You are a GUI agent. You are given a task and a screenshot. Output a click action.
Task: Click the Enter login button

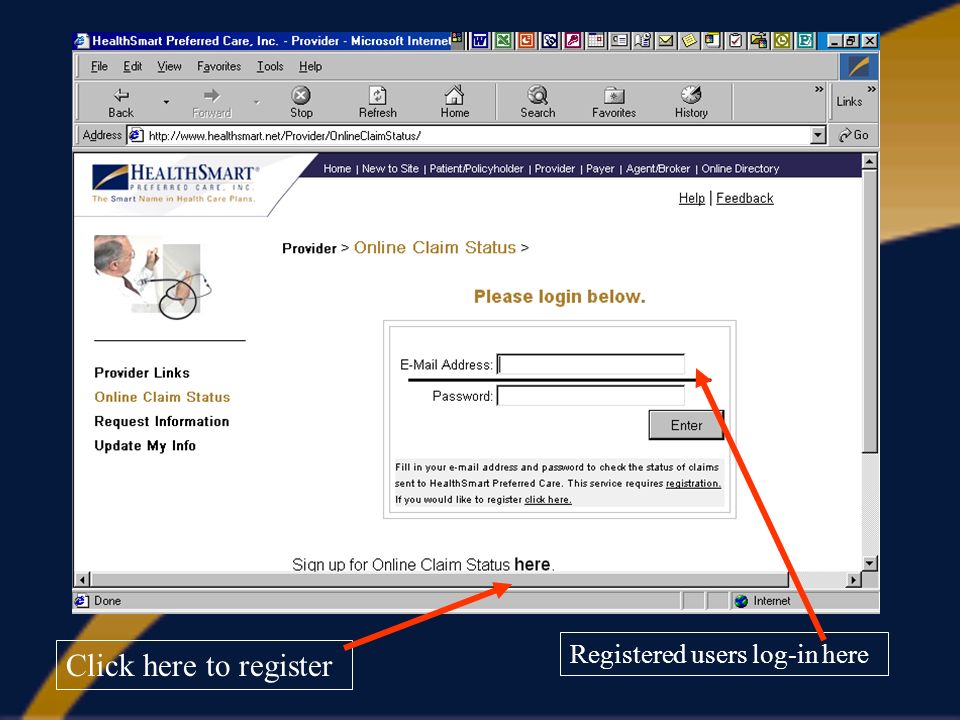click(686, 425)
